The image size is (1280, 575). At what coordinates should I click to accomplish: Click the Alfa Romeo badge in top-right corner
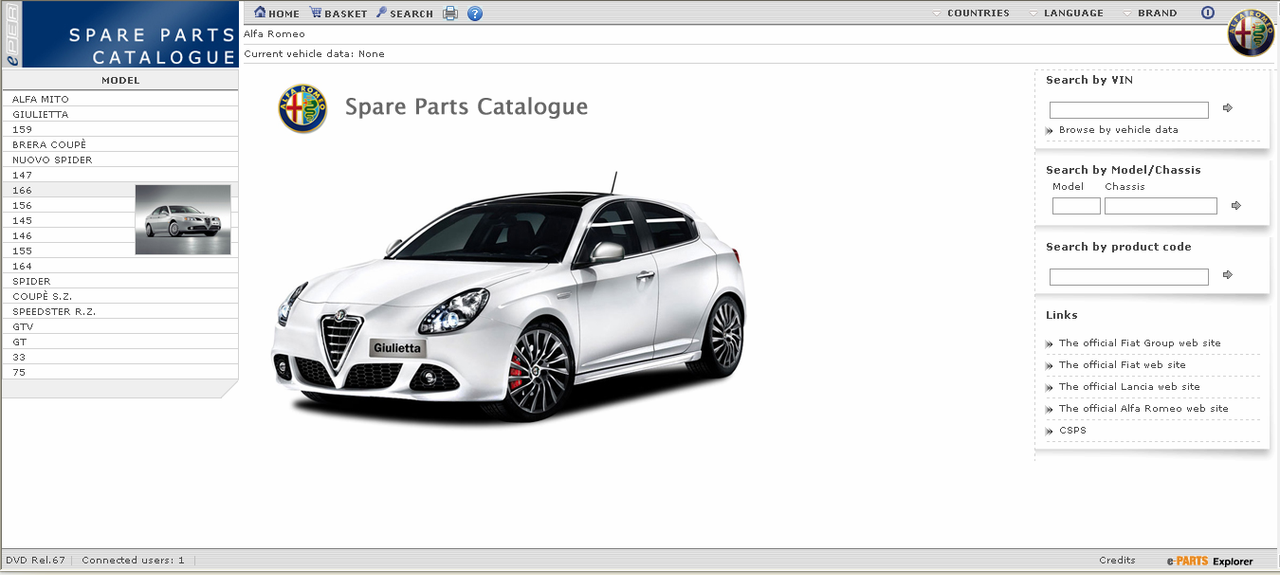coord(1251,34)
